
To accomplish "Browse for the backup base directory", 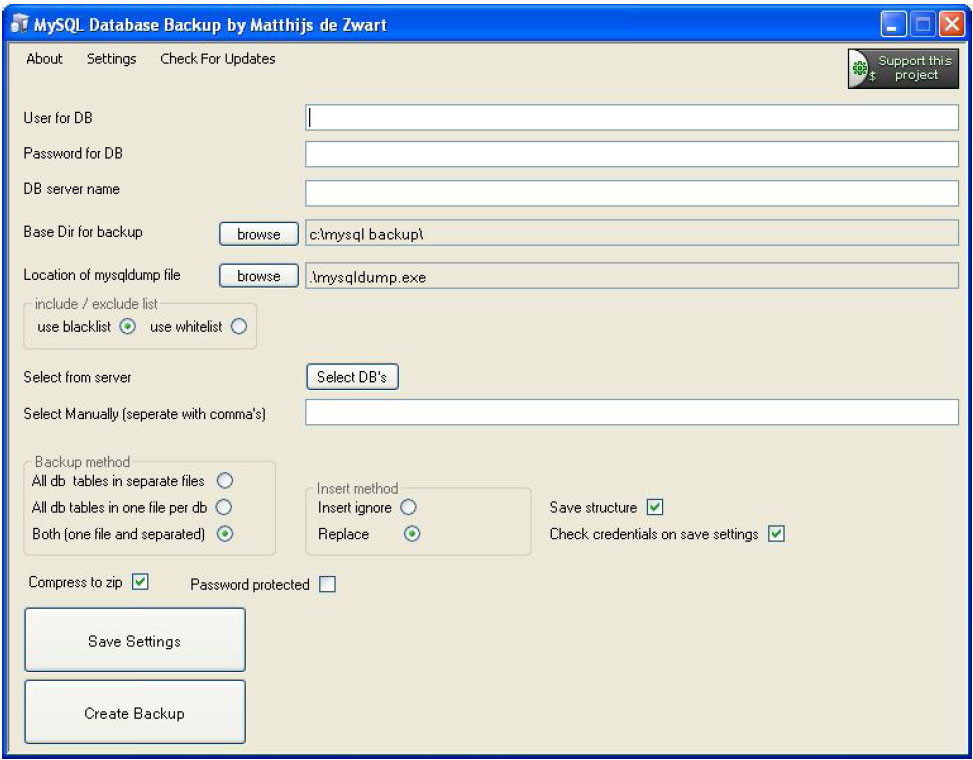I will click(259, 234).
